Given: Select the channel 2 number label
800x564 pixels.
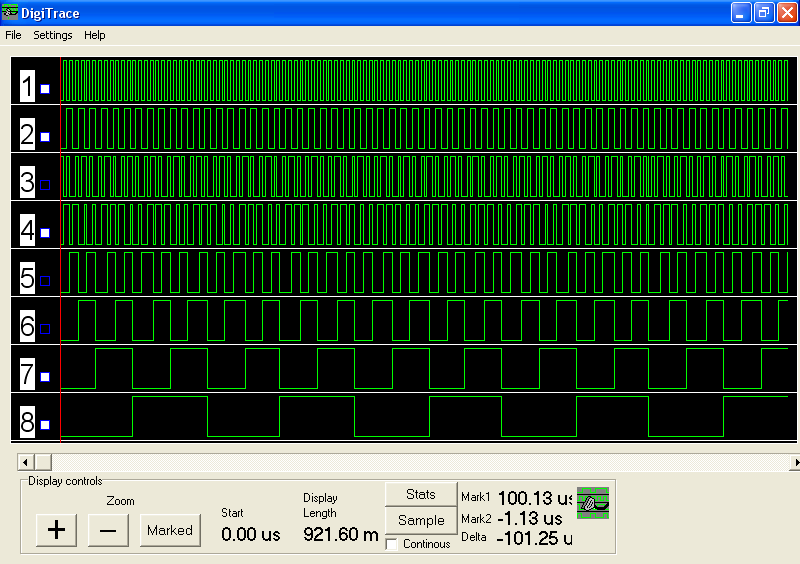Looking at the screenshot, I should pyautogui.click(x=28, y=134).
